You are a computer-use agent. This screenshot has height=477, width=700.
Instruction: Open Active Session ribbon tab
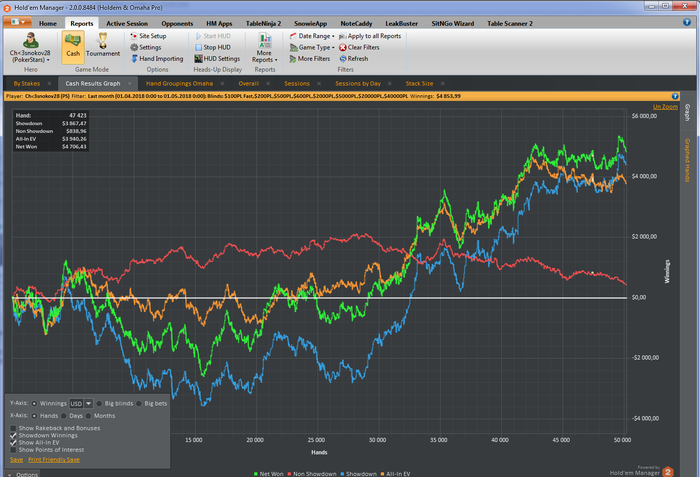pyautogui.click(x=127, y=24)
